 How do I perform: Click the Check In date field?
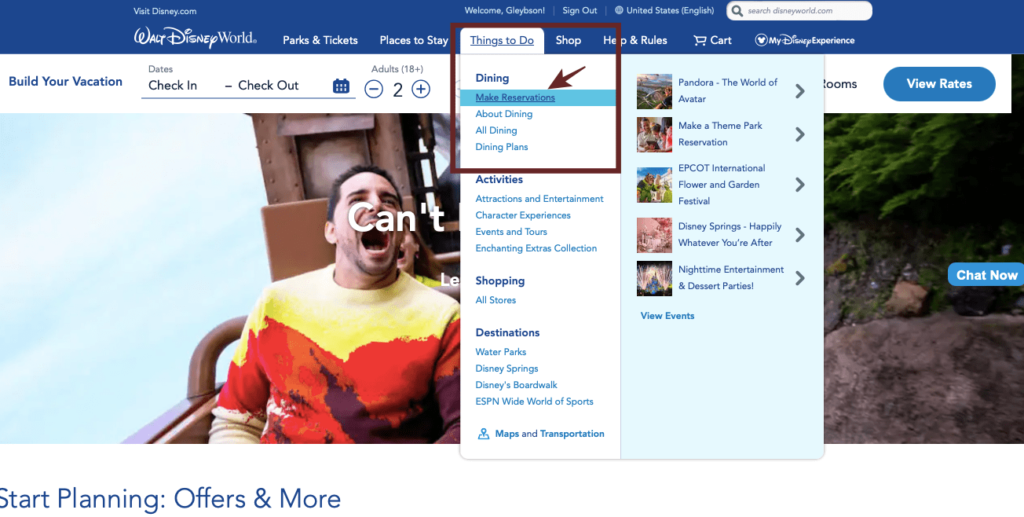coord(173,86)
